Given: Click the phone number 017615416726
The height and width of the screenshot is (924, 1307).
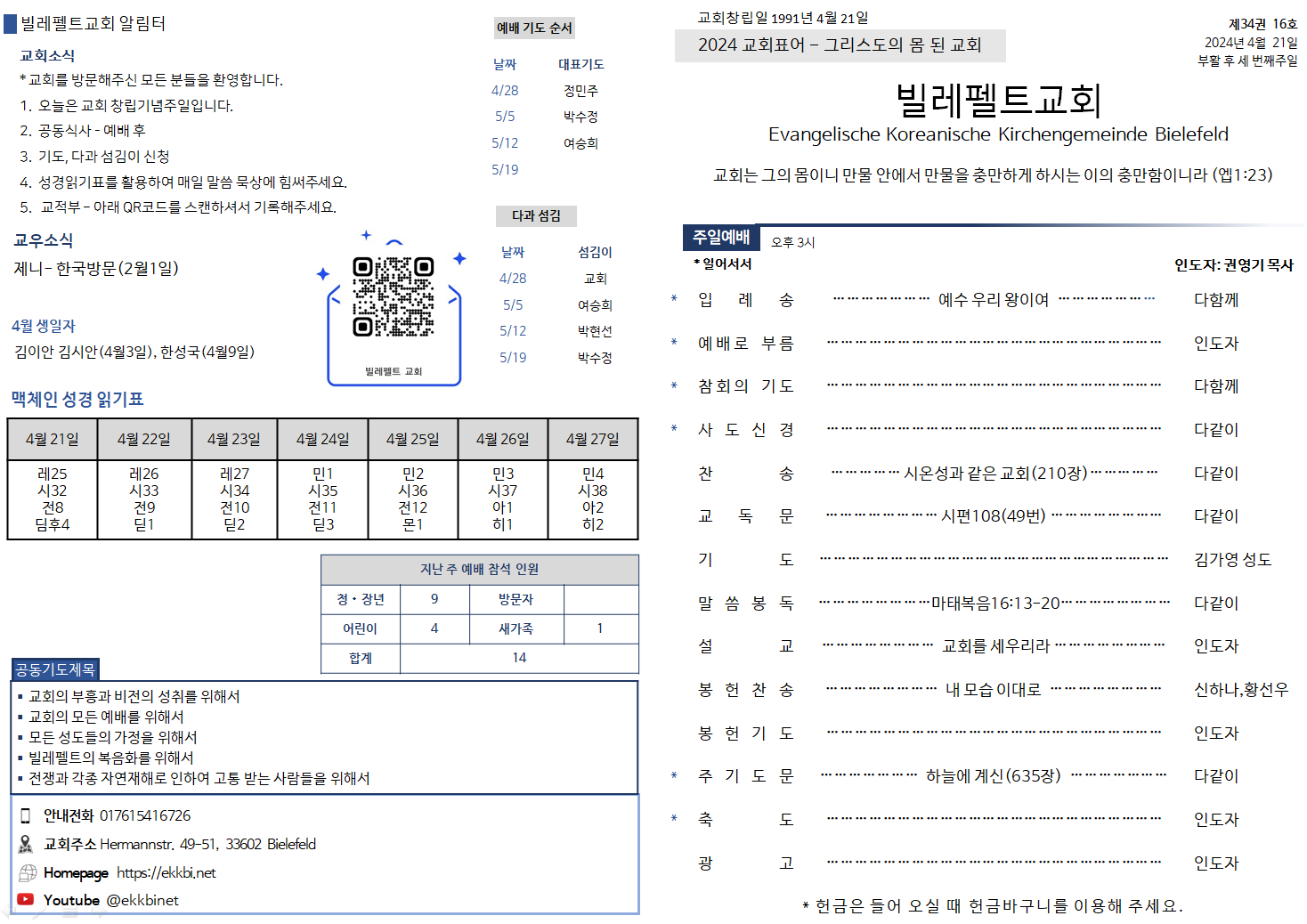Looking at the screenshot, I should pyautogui.click(x=145, y=815).
